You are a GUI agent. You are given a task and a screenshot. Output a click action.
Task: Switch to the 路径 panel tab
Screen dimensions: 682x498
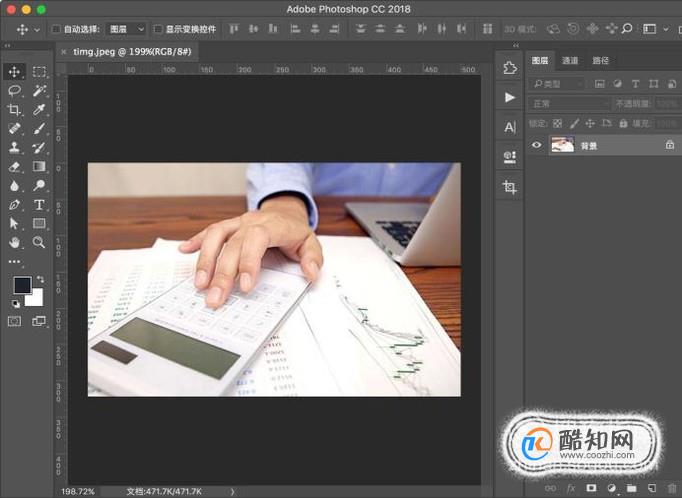tap(601, 60)
